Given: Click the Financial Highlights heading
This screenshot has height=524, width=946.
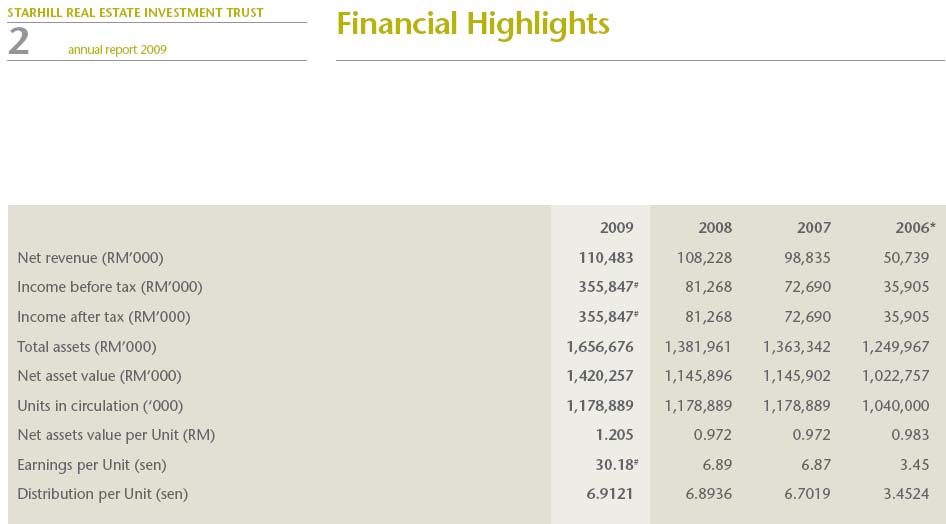Looking at the screenshot, I should (473, 24).
